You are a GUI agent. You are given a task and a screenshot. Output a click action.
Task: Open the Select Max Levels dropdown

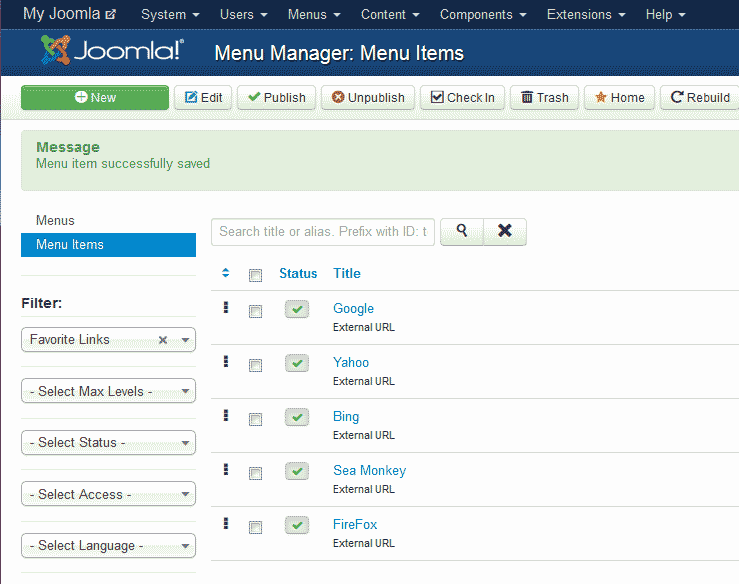pyautogui.click(x=108, y=391)
